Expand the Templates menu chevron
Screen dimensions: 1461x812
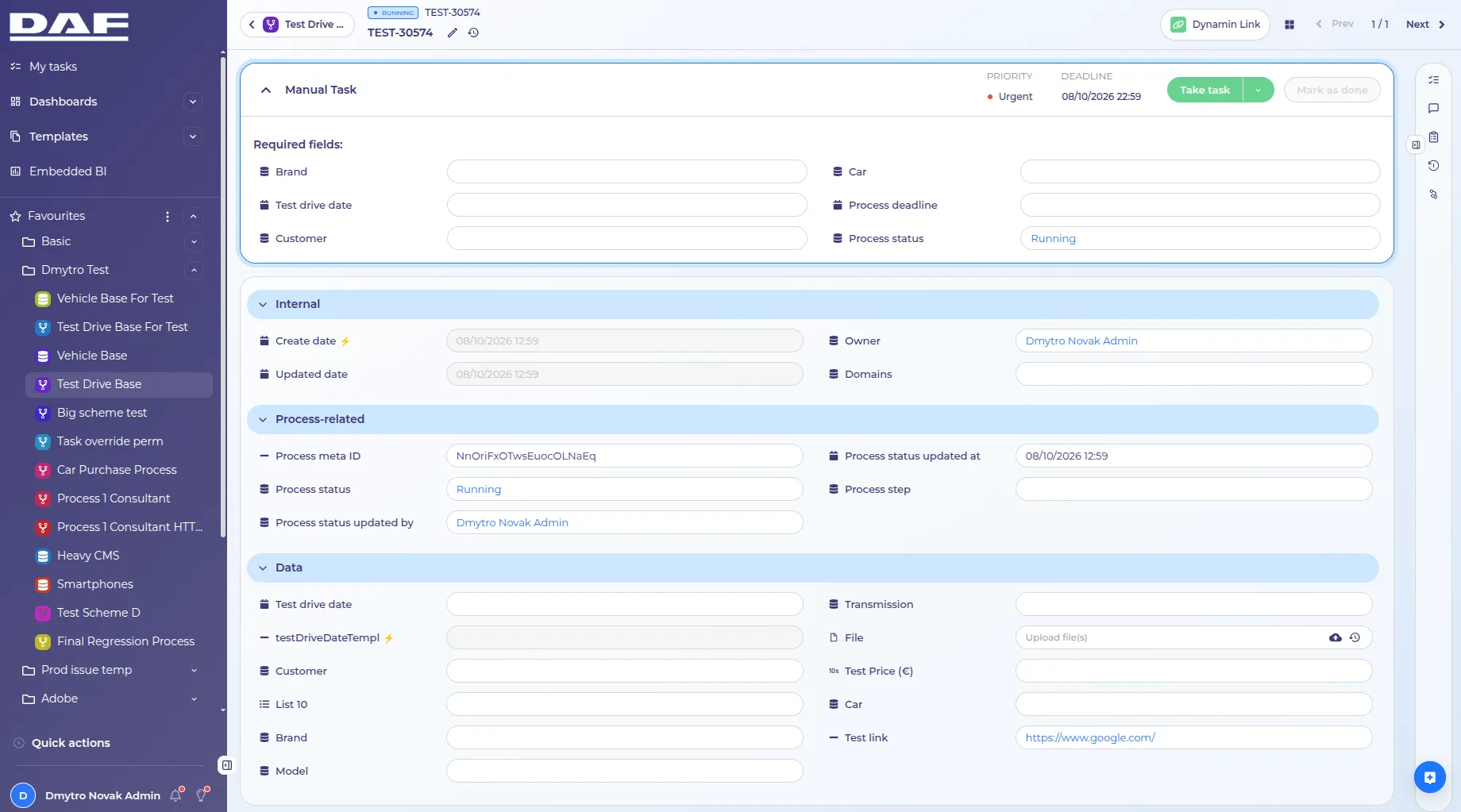pyautogui.click(x=192, y=137)
